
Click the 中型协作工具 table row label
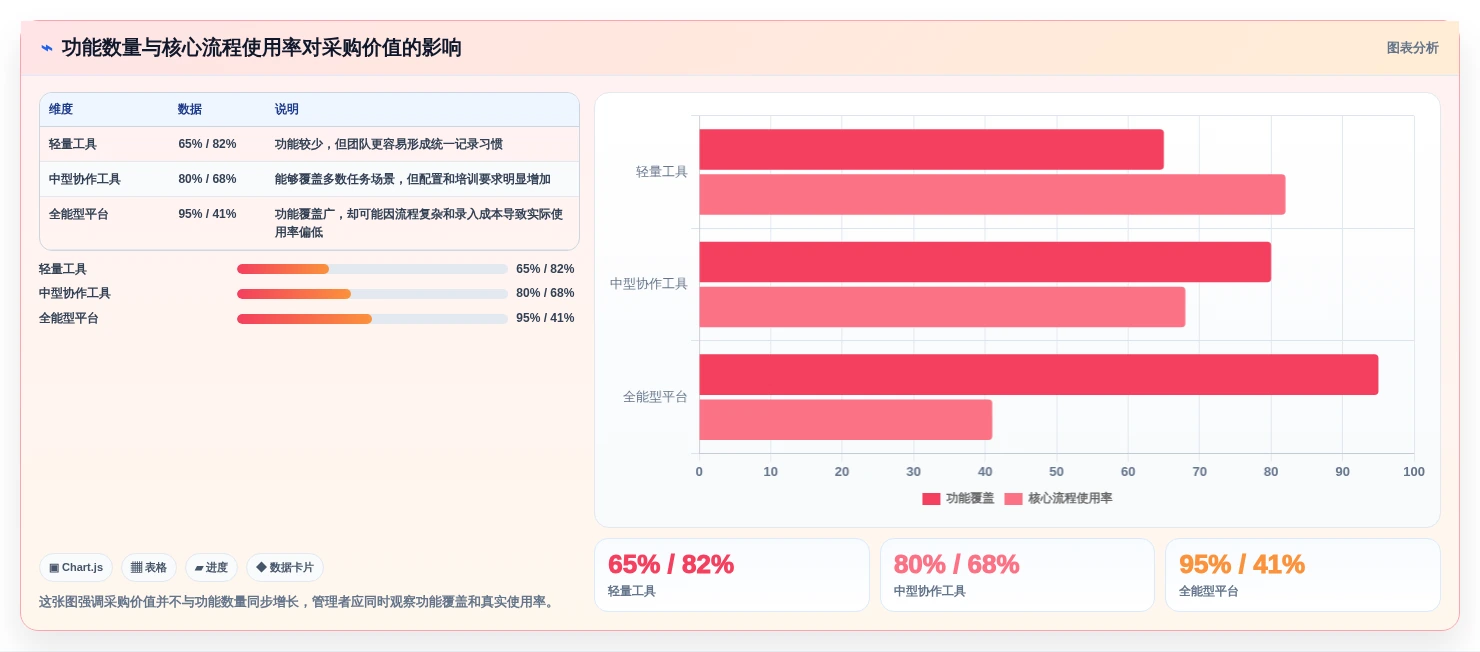85,179
